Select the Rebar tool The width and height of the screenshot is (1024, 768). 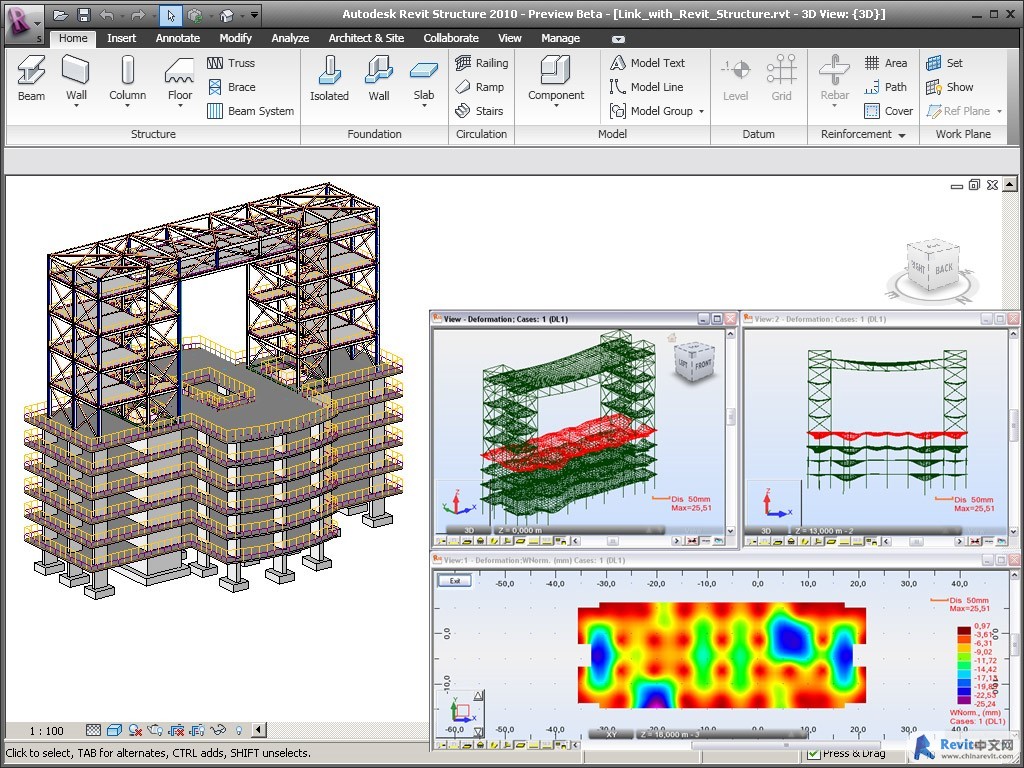[835, 79]
